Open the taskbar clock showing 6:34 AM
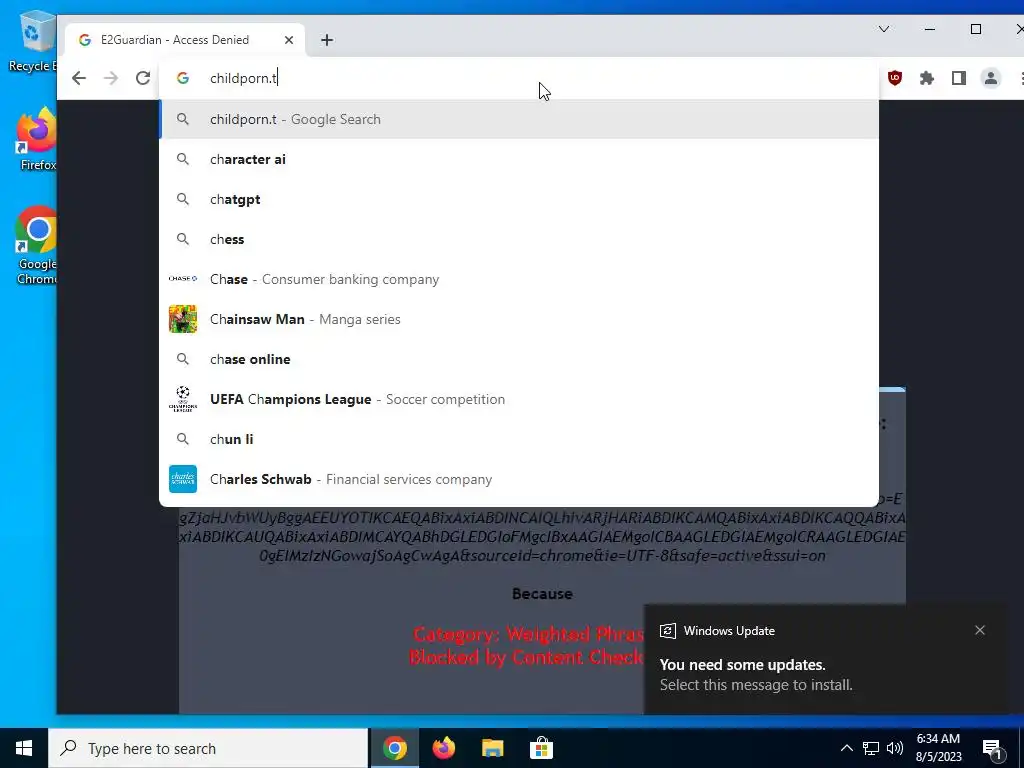The height and width of the screenshot is (768, 1024). tap(938, 748)
